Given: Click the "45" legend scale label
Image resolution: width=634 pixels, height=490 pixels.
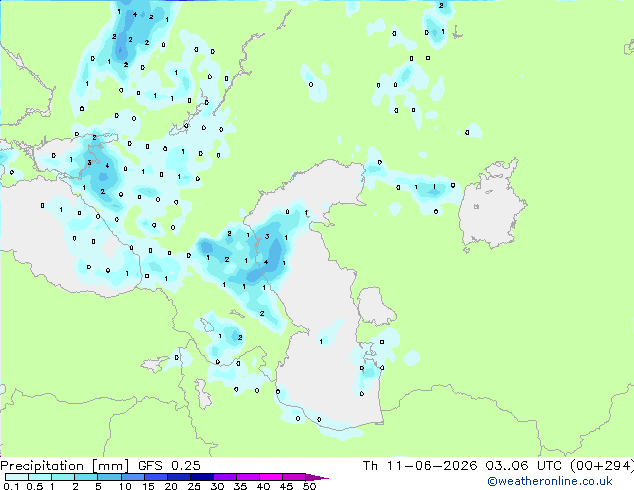Looking at the screenshot, I should (x=286, y=486).
